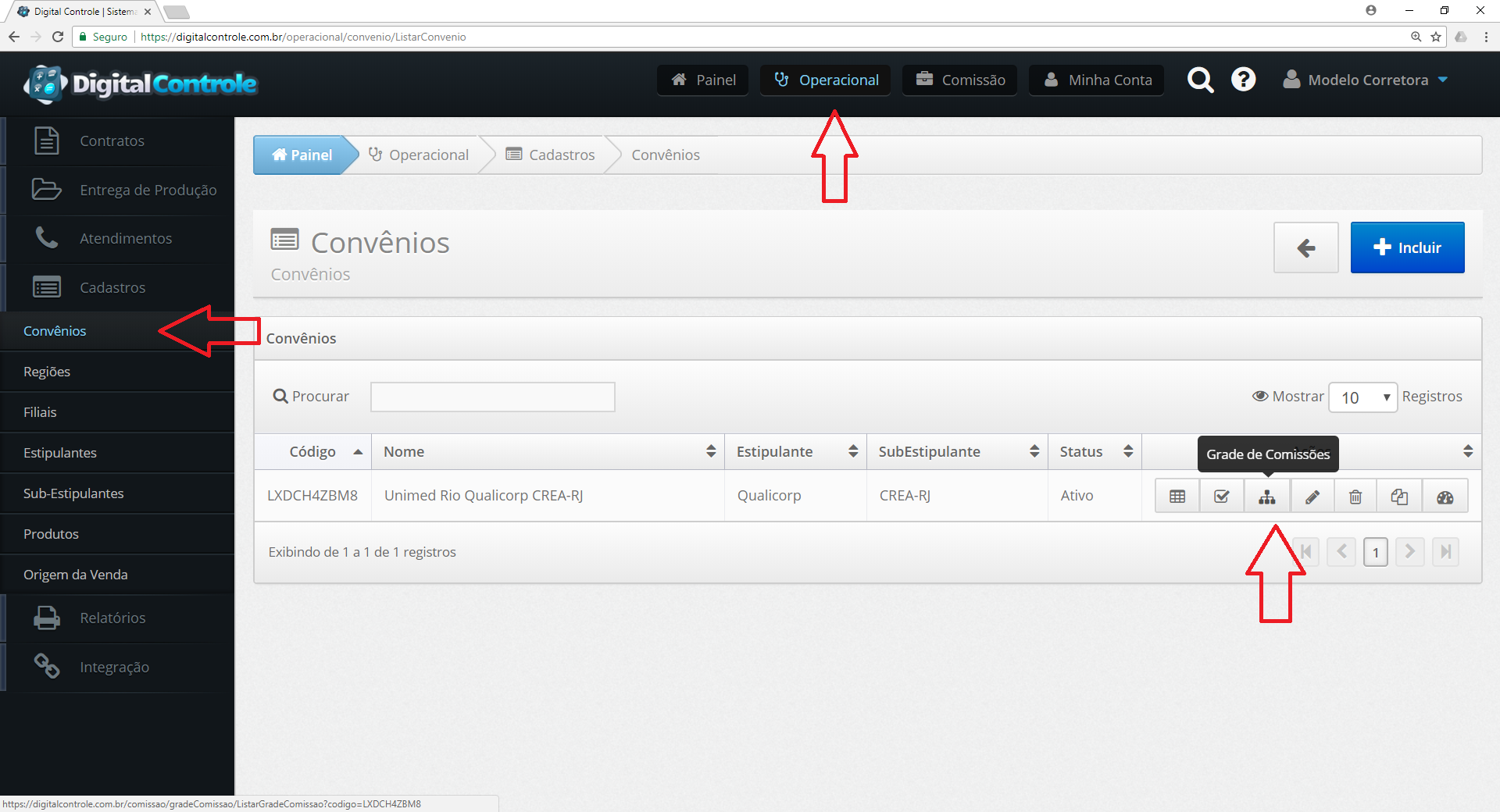Open Grade de Comissões sitemap icon

tap(1267, 497)
